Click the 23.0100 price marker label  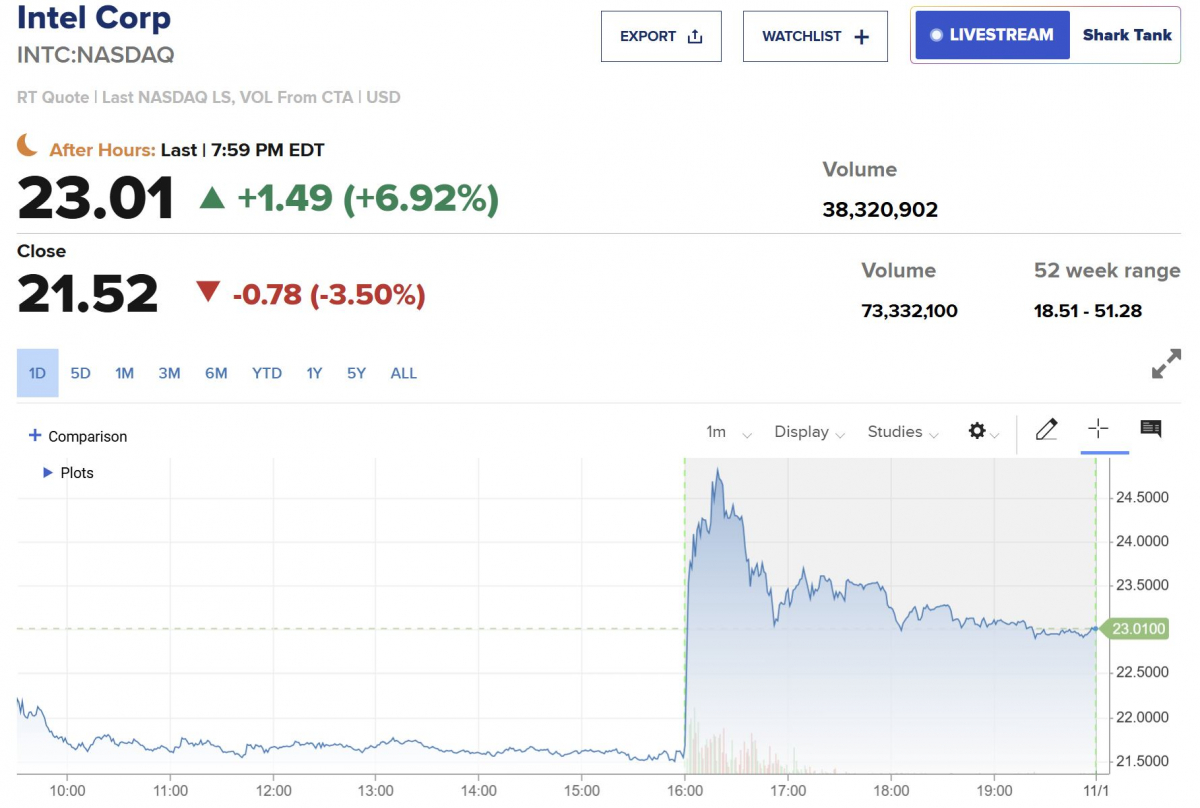click(1140, 629)
